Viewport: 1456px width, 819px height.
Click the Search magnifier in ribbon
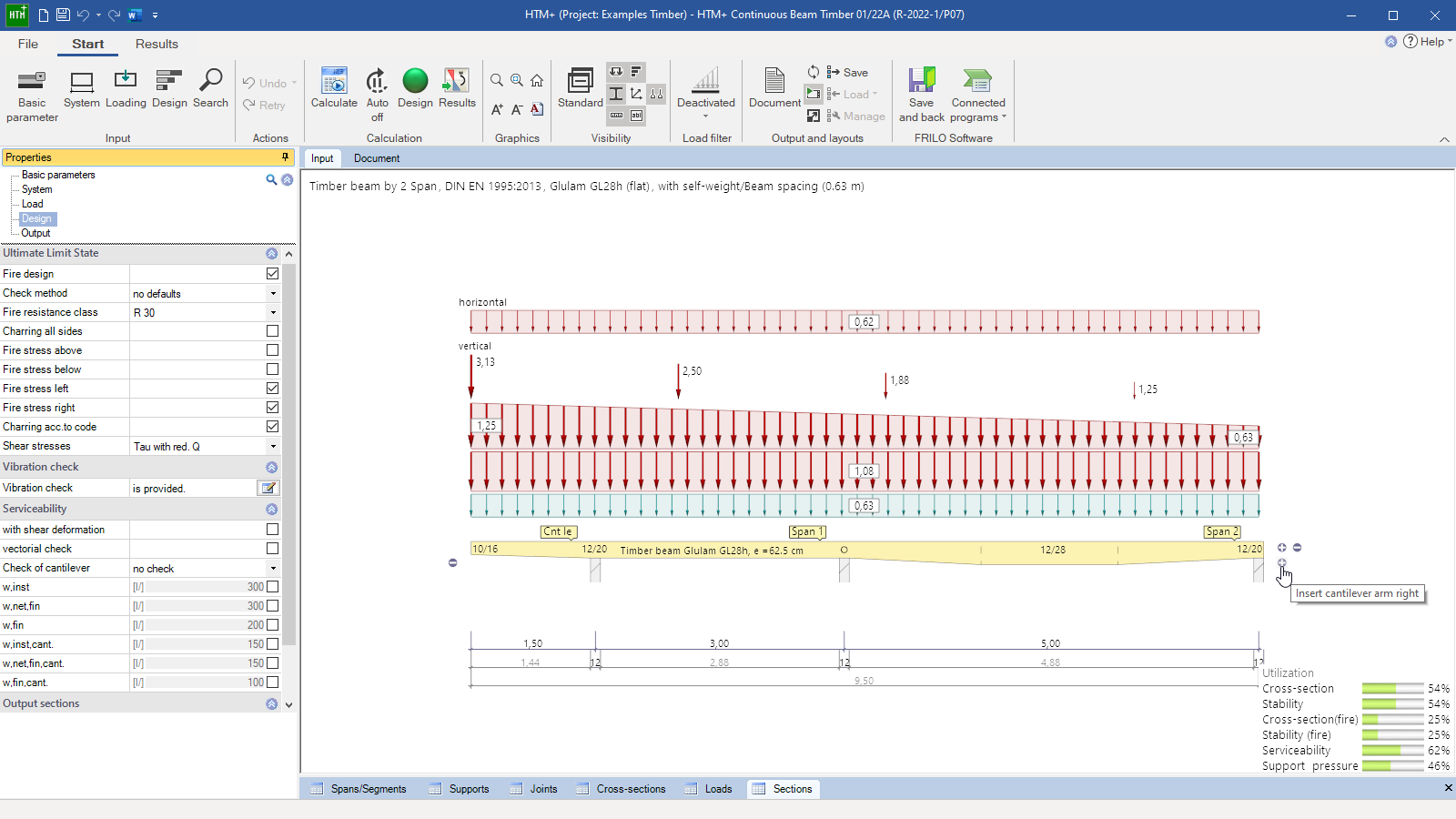pos(210,89)
